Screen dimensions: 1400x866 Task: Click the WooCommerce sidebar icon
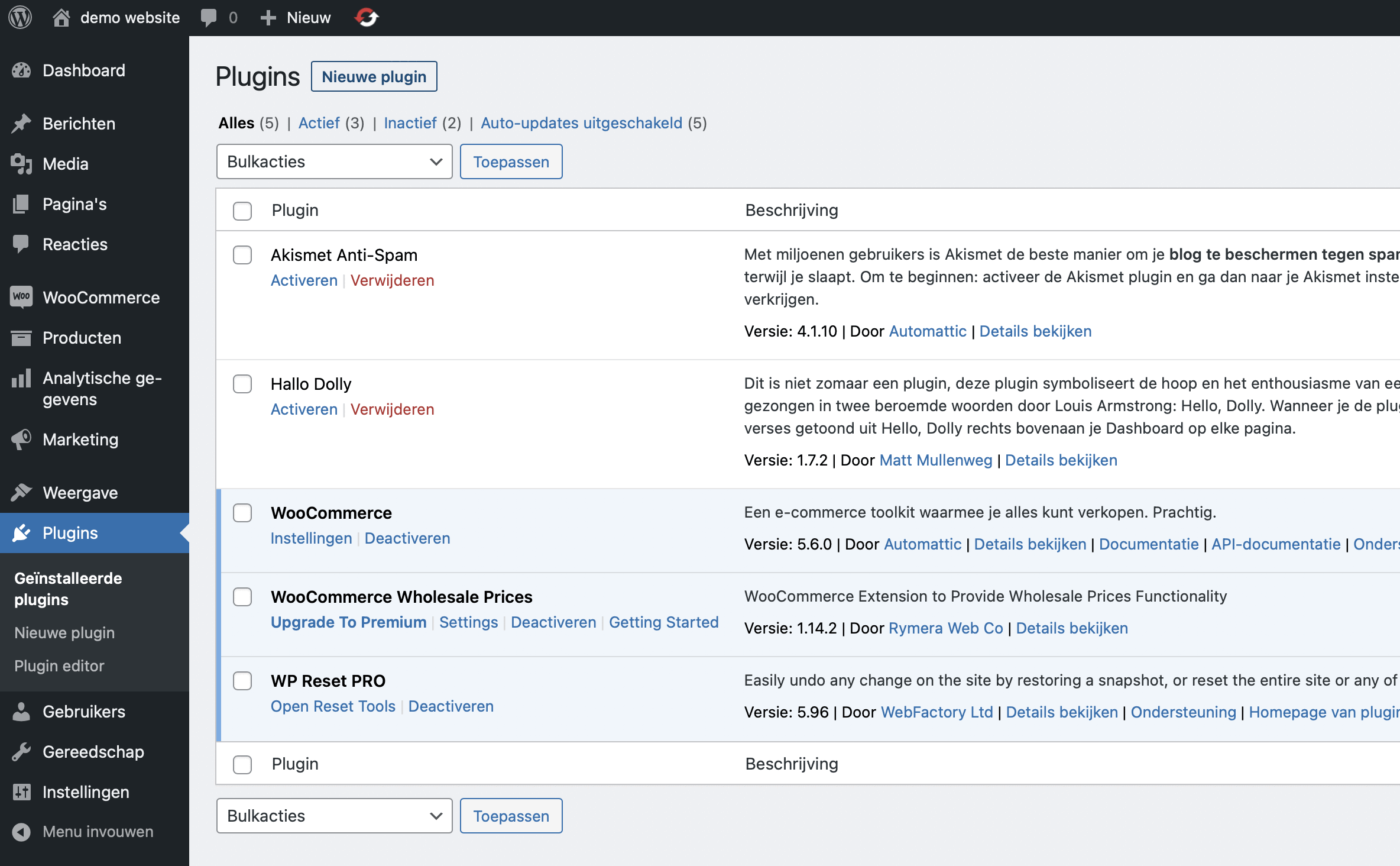21,297
